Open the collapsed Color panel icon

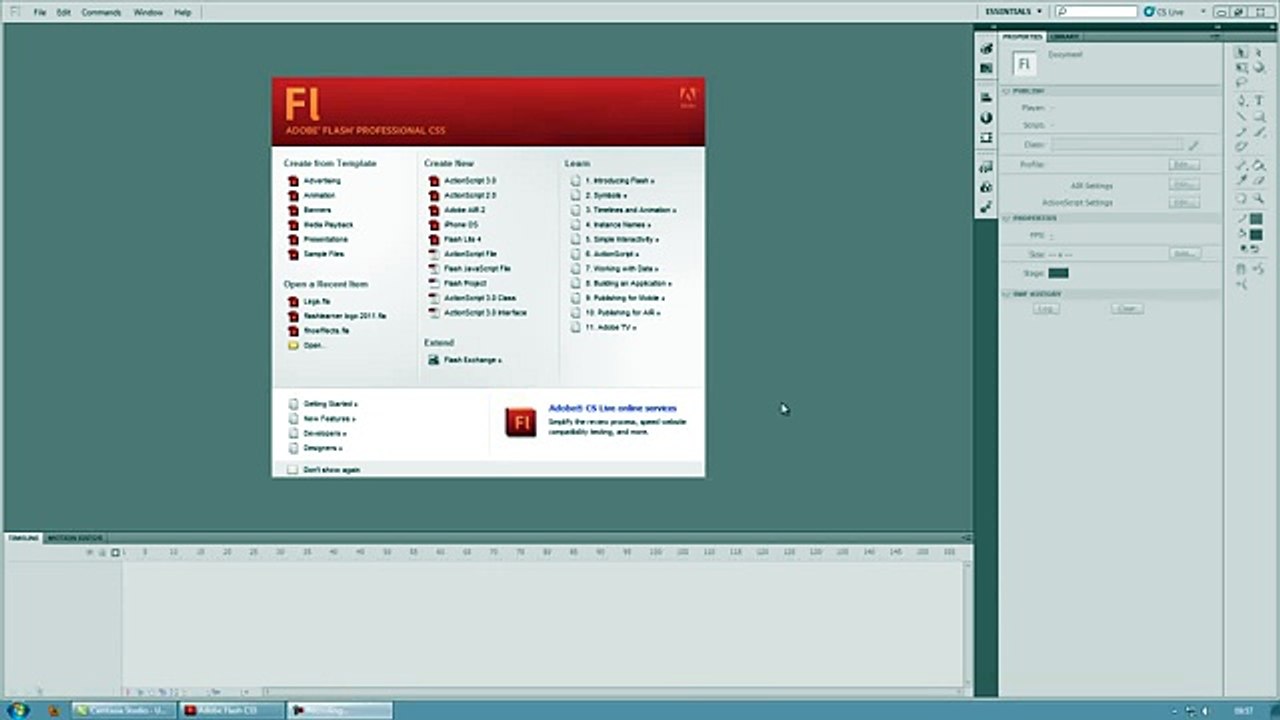pyautogui.click(x=987, y=49)
